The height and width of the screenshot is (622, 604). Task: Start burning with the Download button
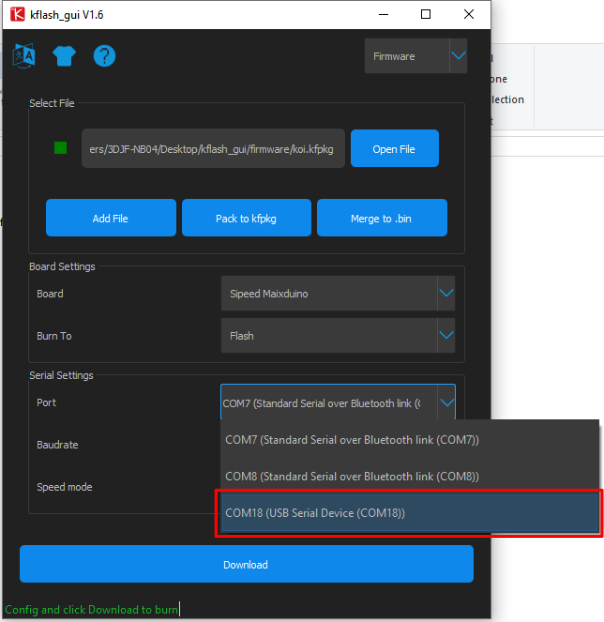[x=246, y=564]
